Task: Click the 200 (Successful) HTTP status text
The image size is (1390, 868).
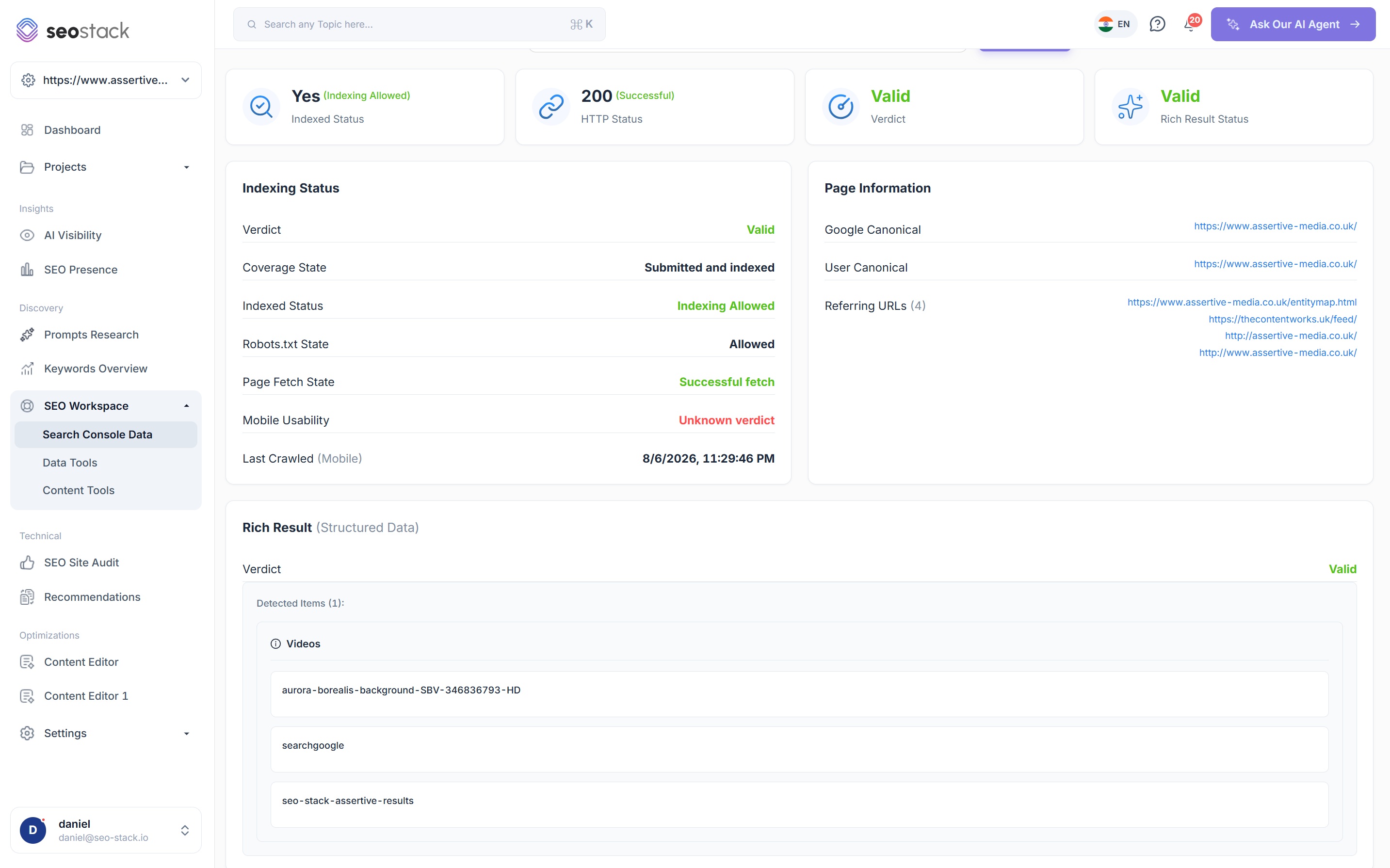Action: point(628,96)
